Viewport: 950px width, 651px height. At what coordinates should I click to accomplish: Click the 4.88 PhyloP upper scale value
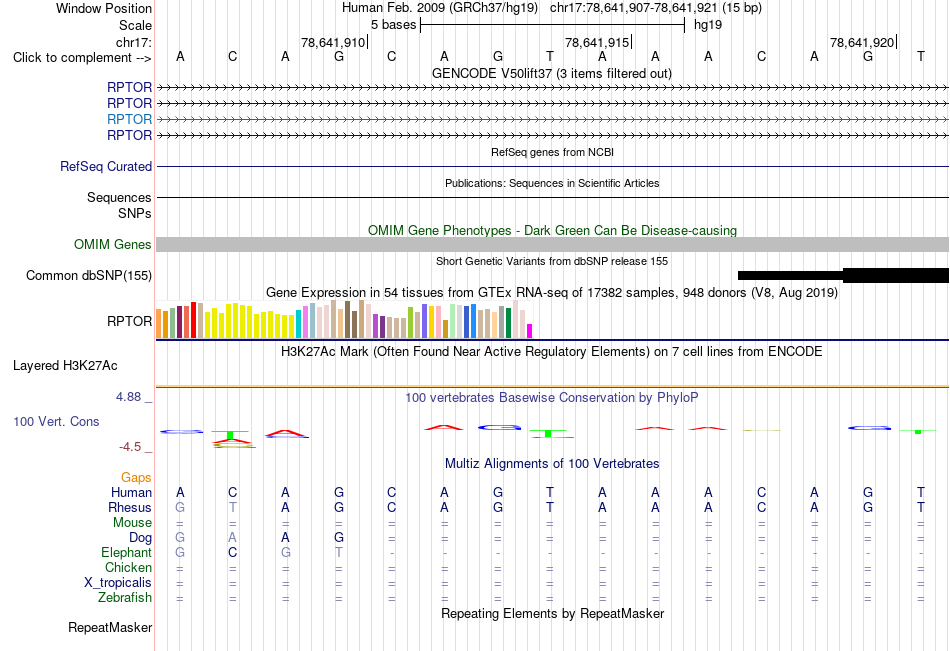click(x=128, y=397)
